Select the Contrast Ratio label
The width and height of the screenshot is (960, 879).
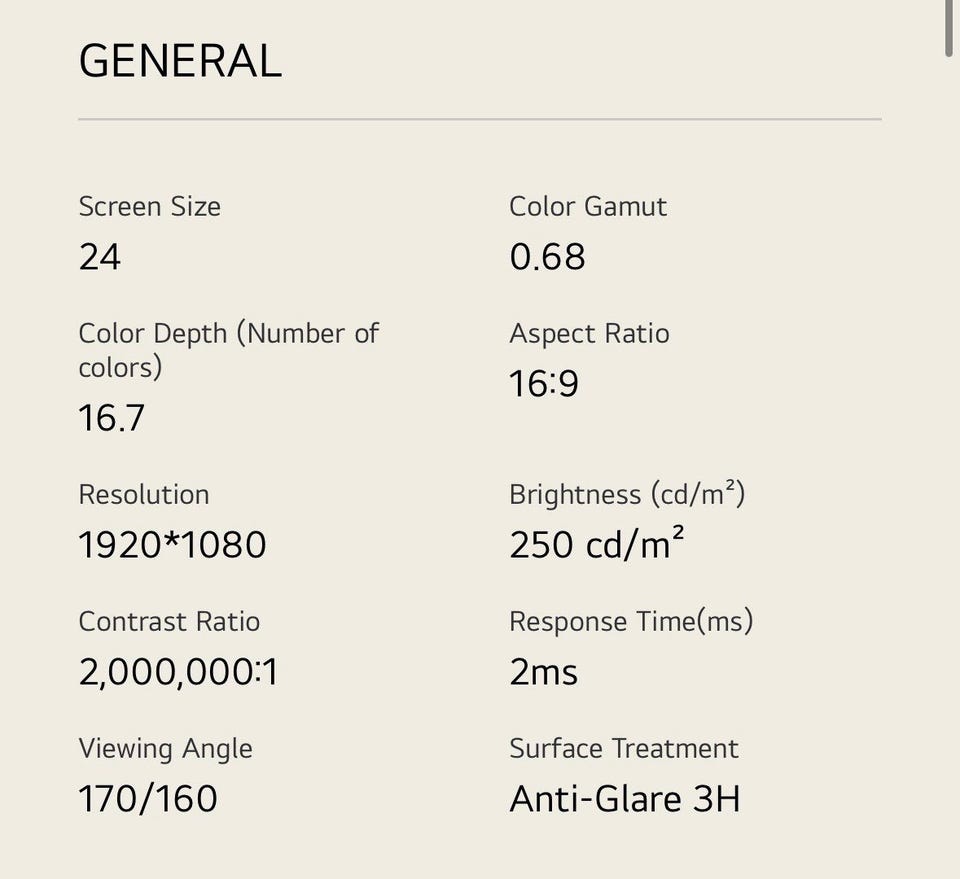(169, 622)
